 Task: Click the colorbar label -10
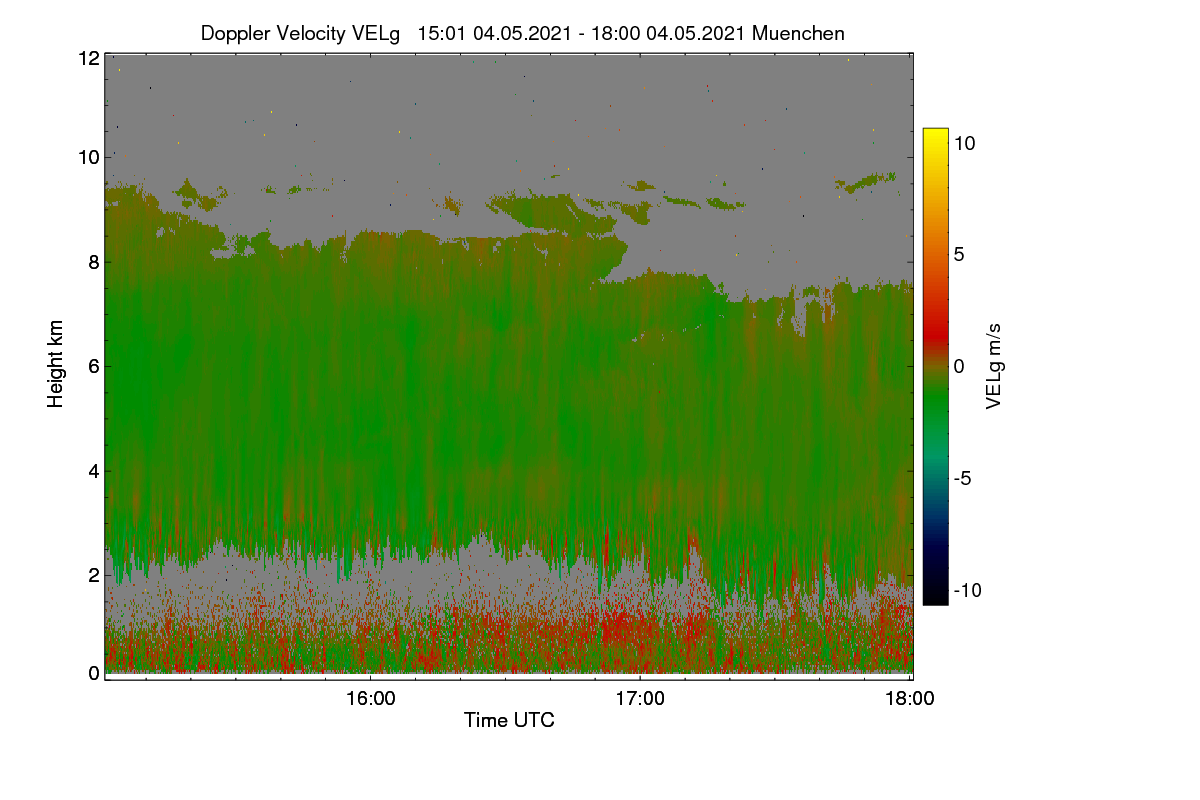(968, 590)
